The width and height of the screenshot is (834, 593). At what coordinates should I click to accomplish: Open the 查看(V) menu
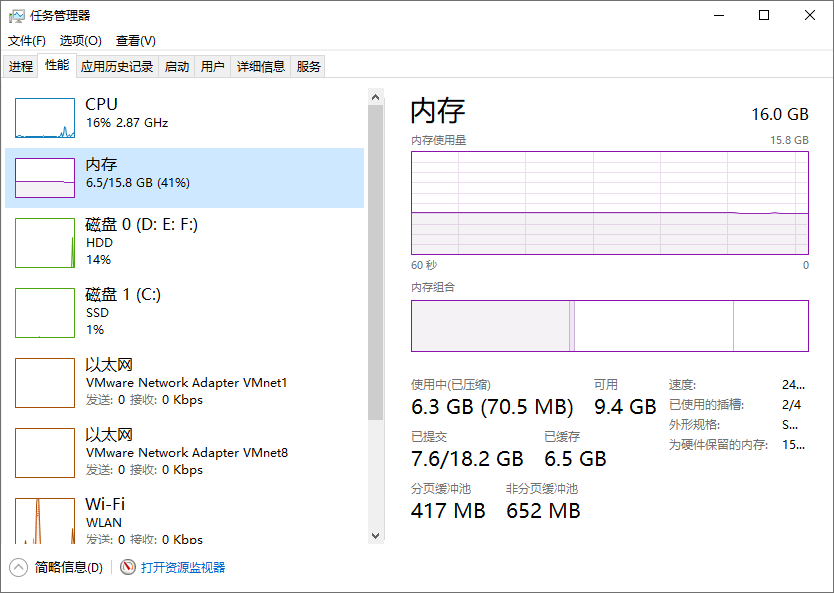point(135,41)
